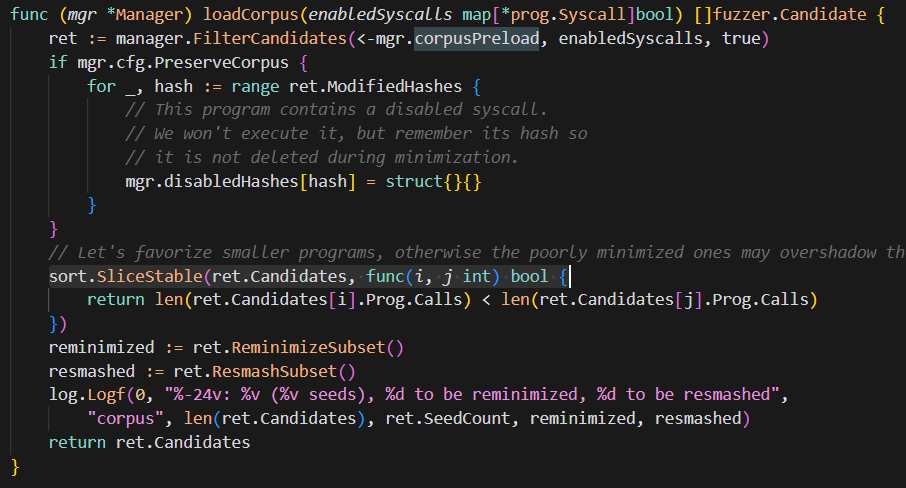Click the closing brace of the function
Screen dimensions: 906x488
pyautogui.click(x=15, y=466)
